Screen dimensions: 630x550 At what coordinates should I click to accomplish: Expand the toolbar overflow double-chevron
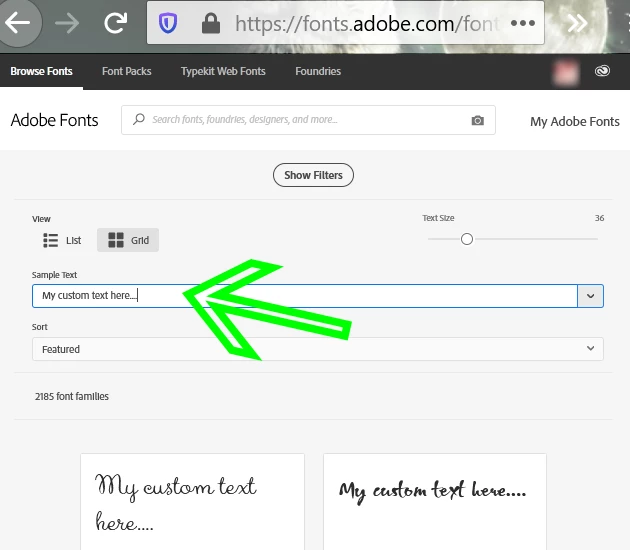[577, 23]
